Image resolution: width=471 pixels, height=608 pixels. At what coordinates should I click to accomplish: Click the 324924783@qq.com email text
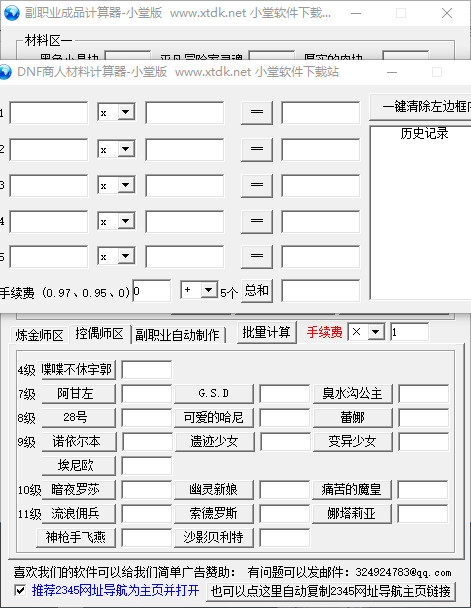point(403,572)
